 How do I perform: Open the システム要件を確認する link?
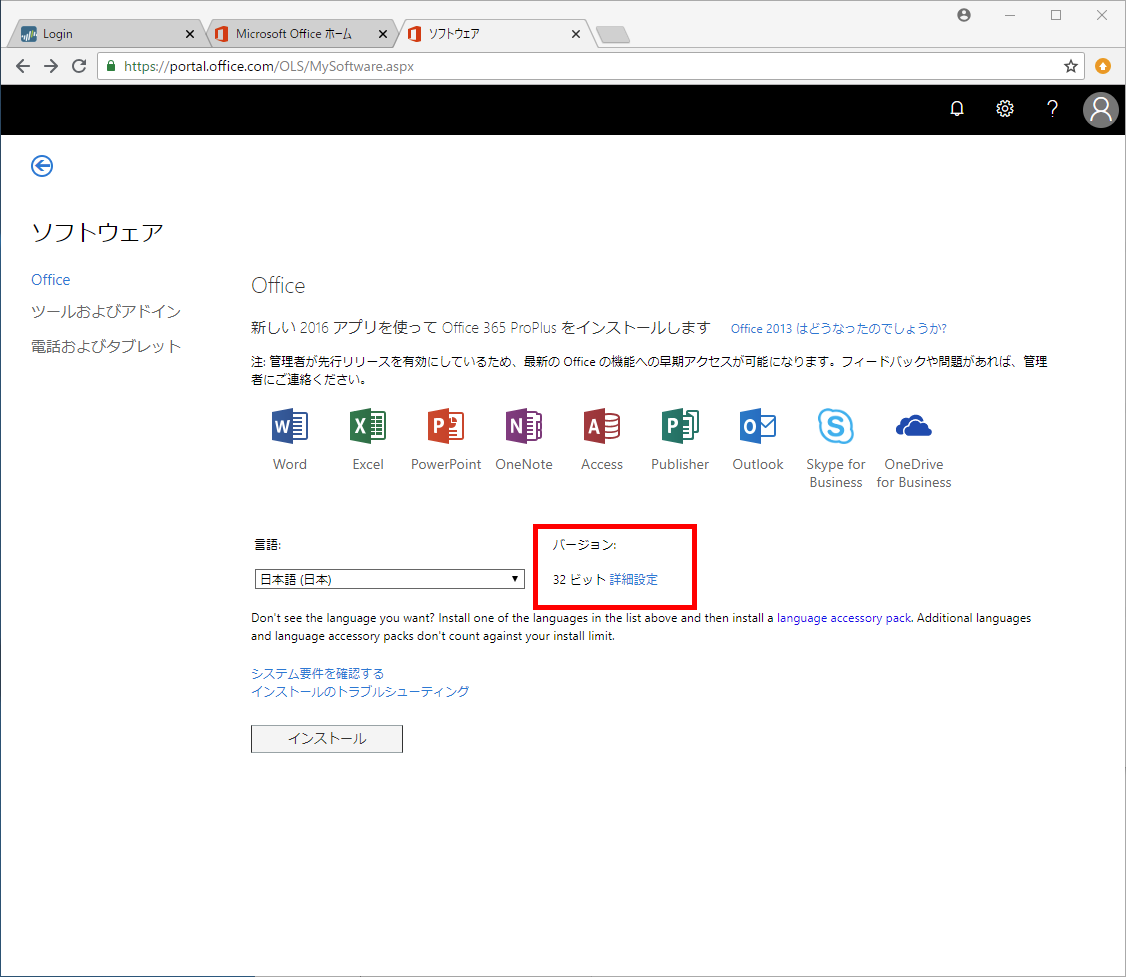click(x=317, y=673)
